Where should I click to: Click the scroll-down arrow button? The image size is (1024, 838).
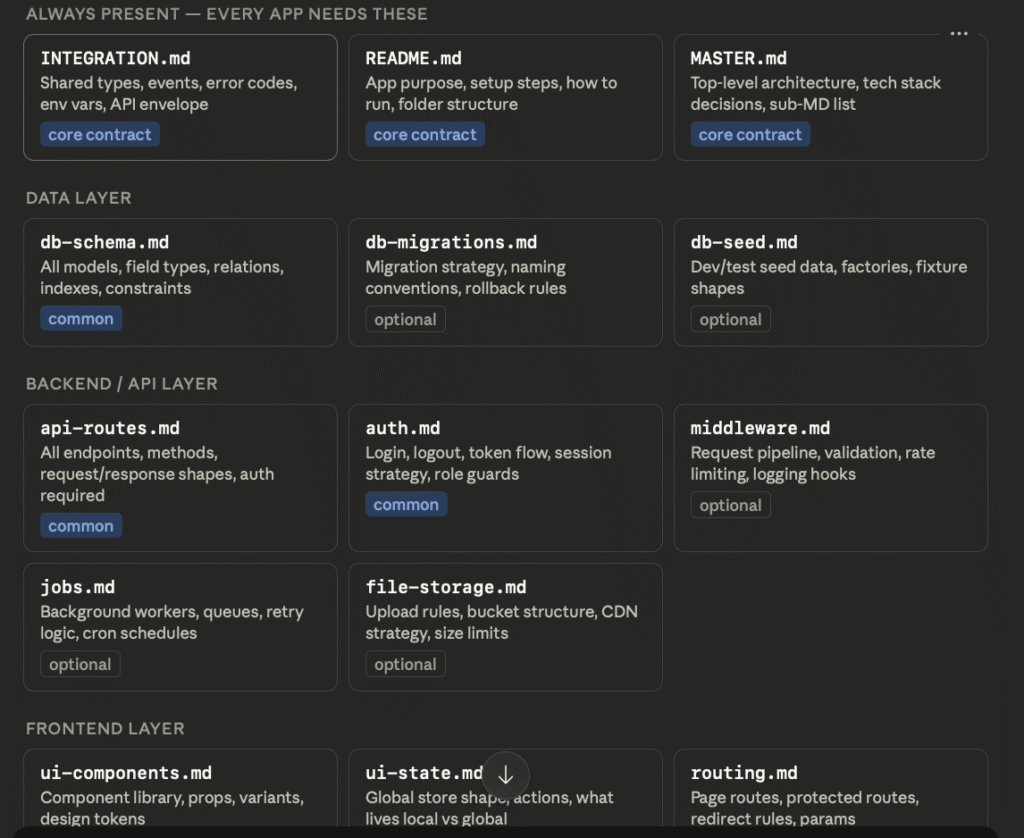[x=505, y=775]
